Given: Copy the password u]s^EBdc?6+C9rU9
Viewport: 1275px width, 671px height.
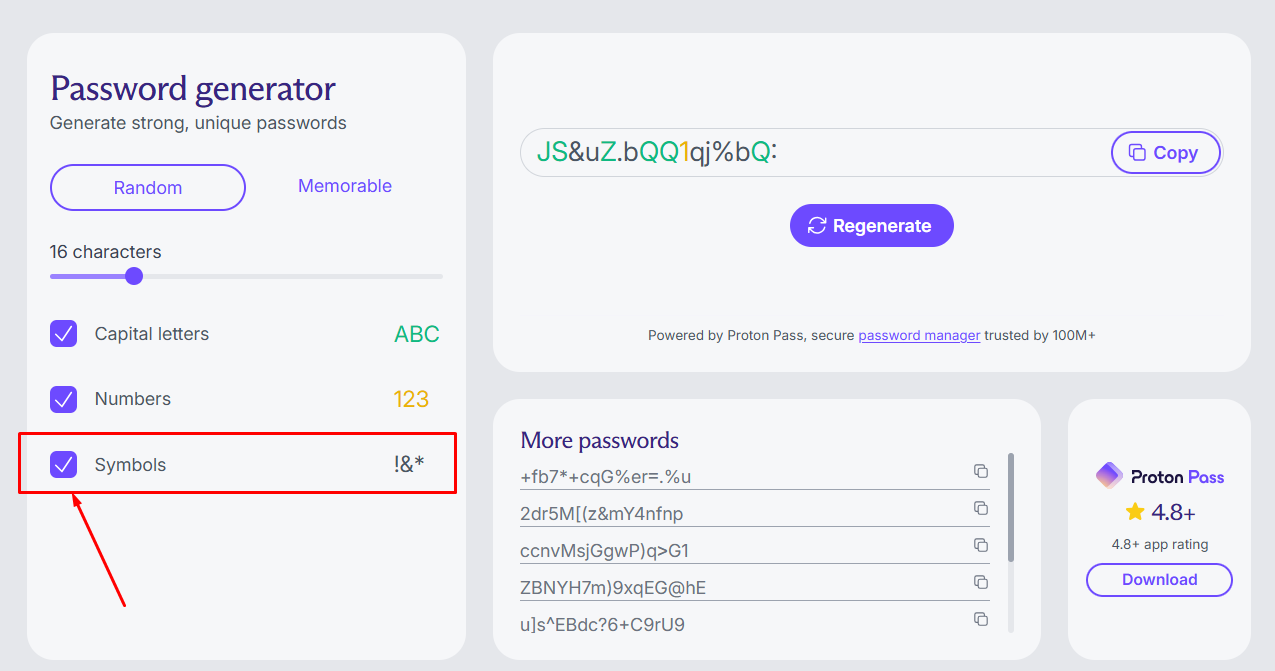Looking at the screenshot, I should (981, 619).
